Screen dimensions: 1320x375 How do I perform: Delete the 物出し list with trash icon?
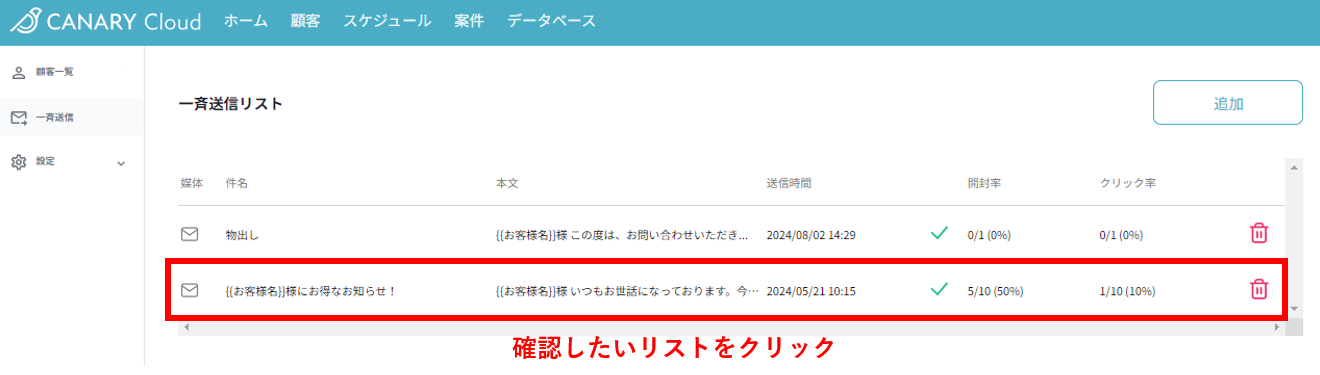tap(1259, 234)
